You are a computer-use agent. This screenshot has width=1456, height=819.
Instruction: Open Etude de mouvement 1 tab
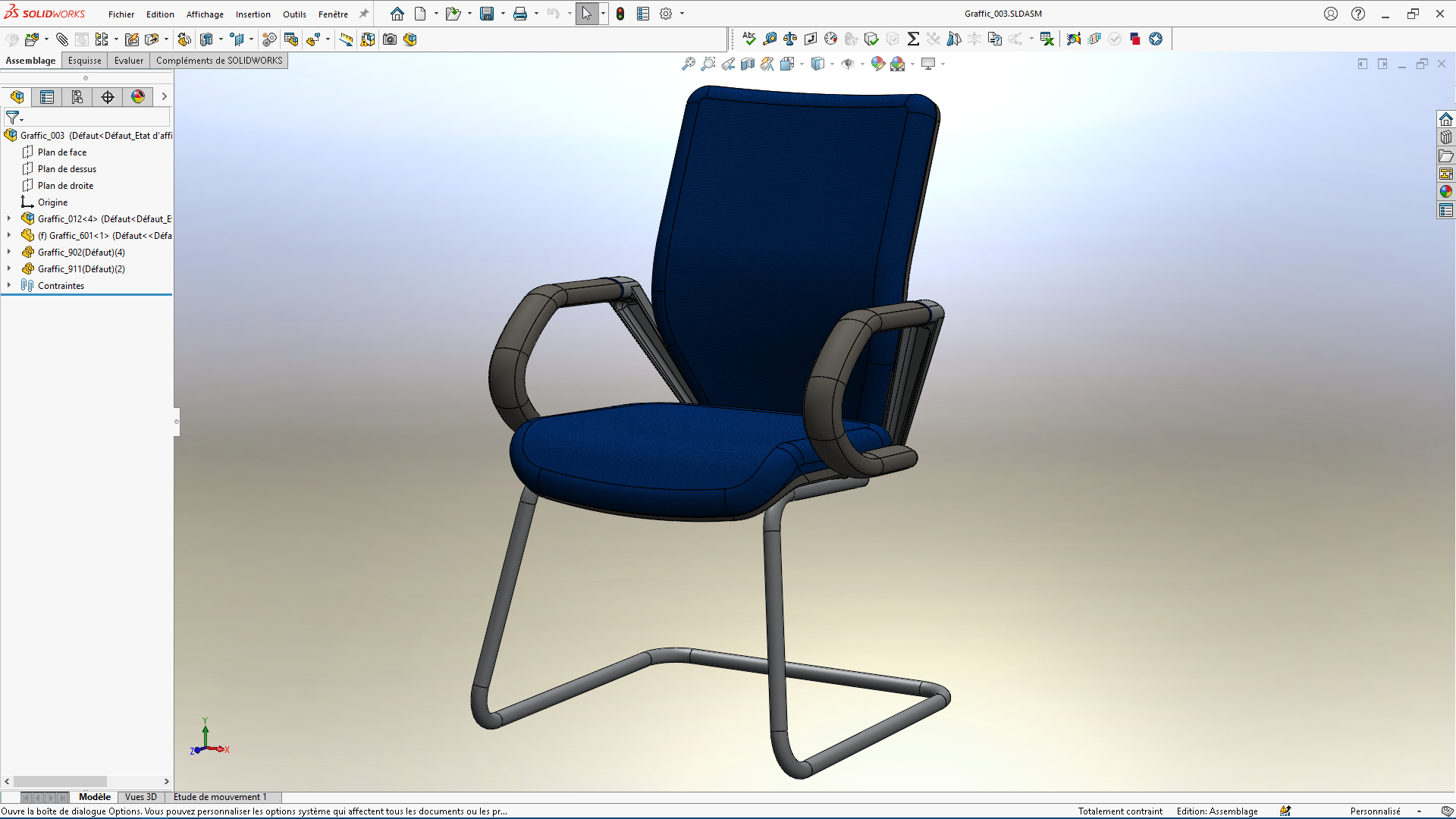pyautogui.click(x=221, y=797)
